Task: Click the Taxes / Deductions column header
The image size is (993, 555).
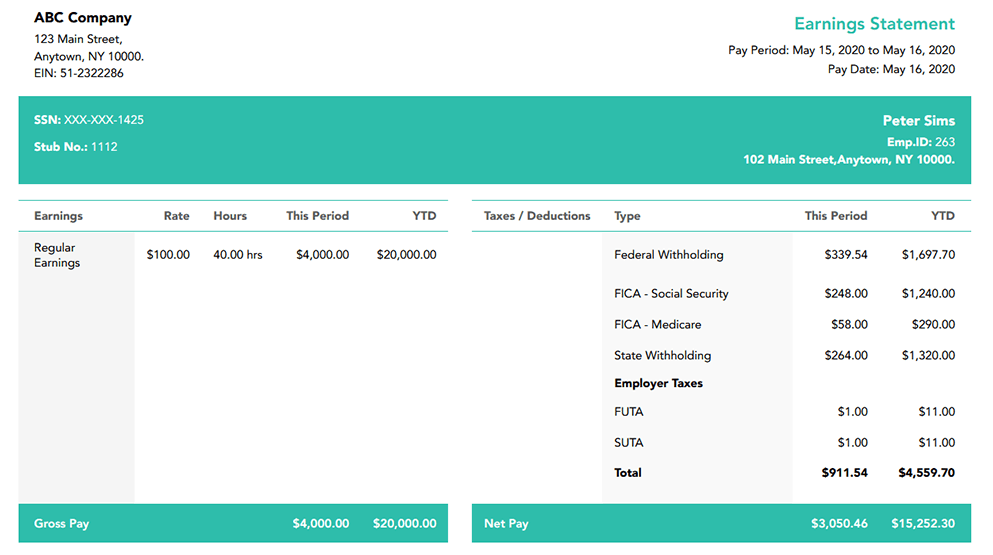Action: (x=537, y=216)
